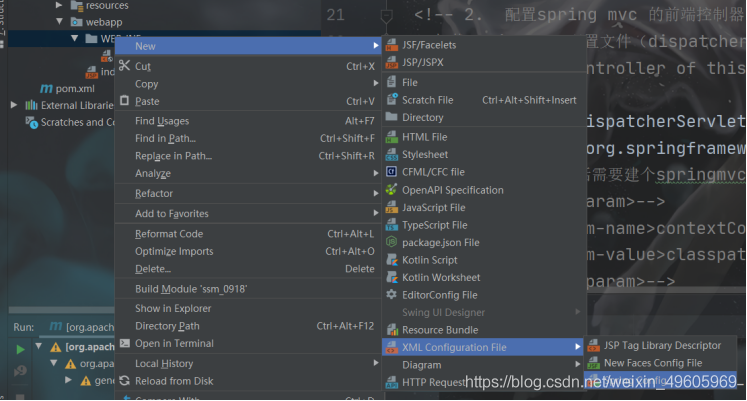
Task: Click the HTTP Request API icon
Action: pyautogui.click(x=392, y=382)
